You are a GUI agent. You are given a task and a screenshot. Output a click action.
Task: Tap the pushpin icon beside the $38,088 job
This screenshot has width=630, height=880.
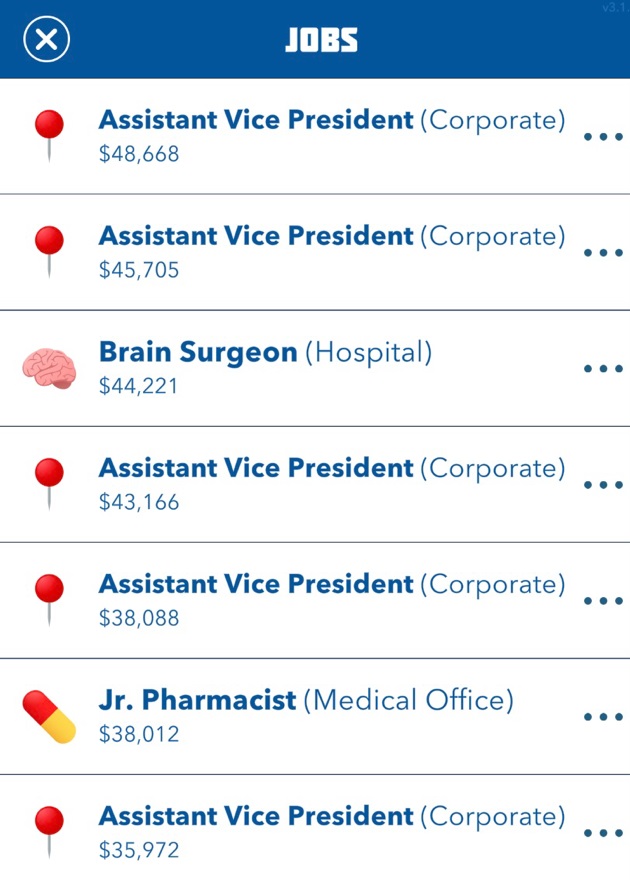[49, 599]
